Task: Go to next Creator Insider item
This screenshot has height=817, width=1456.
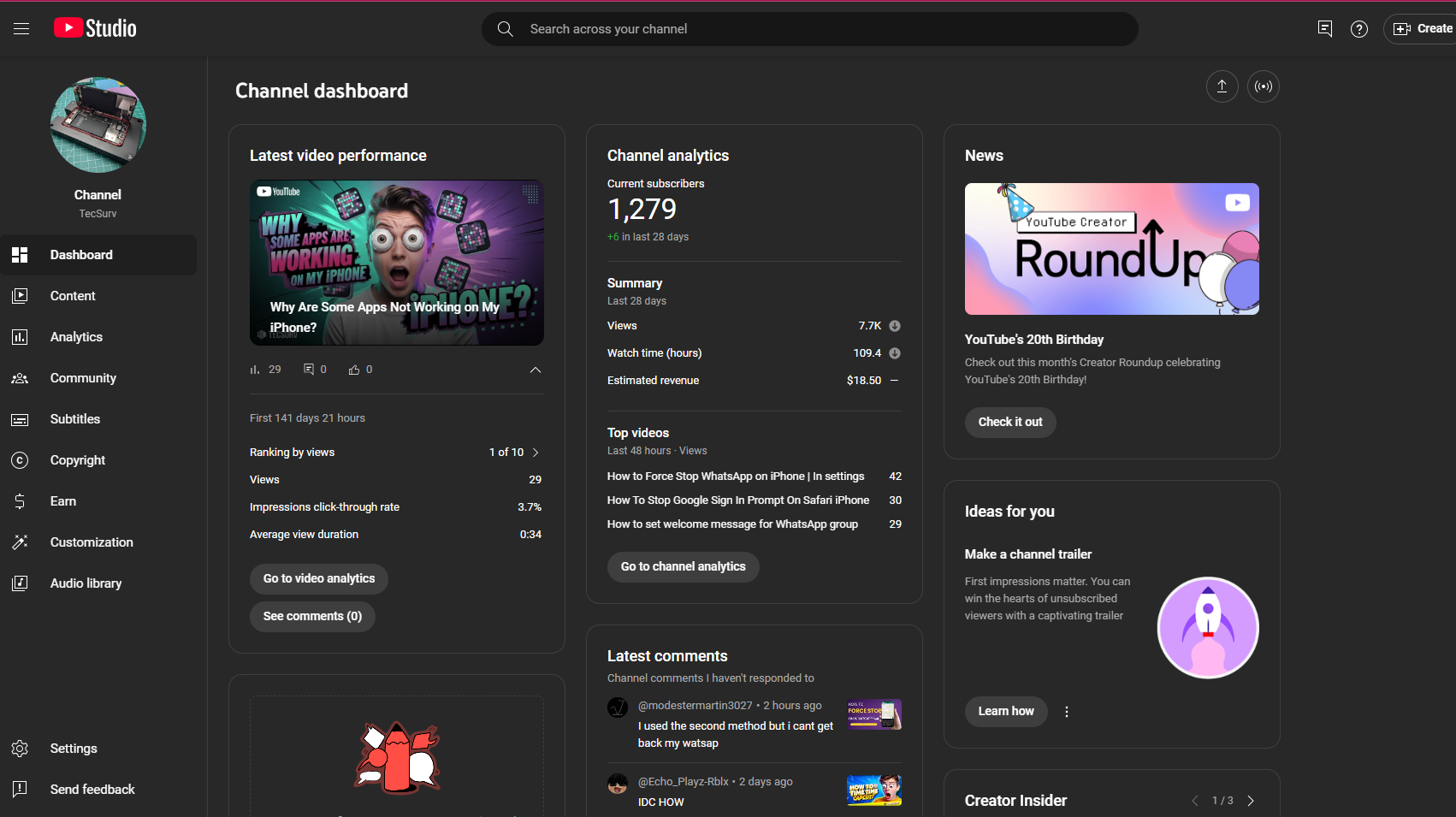Action: (x=1251, y=802)
